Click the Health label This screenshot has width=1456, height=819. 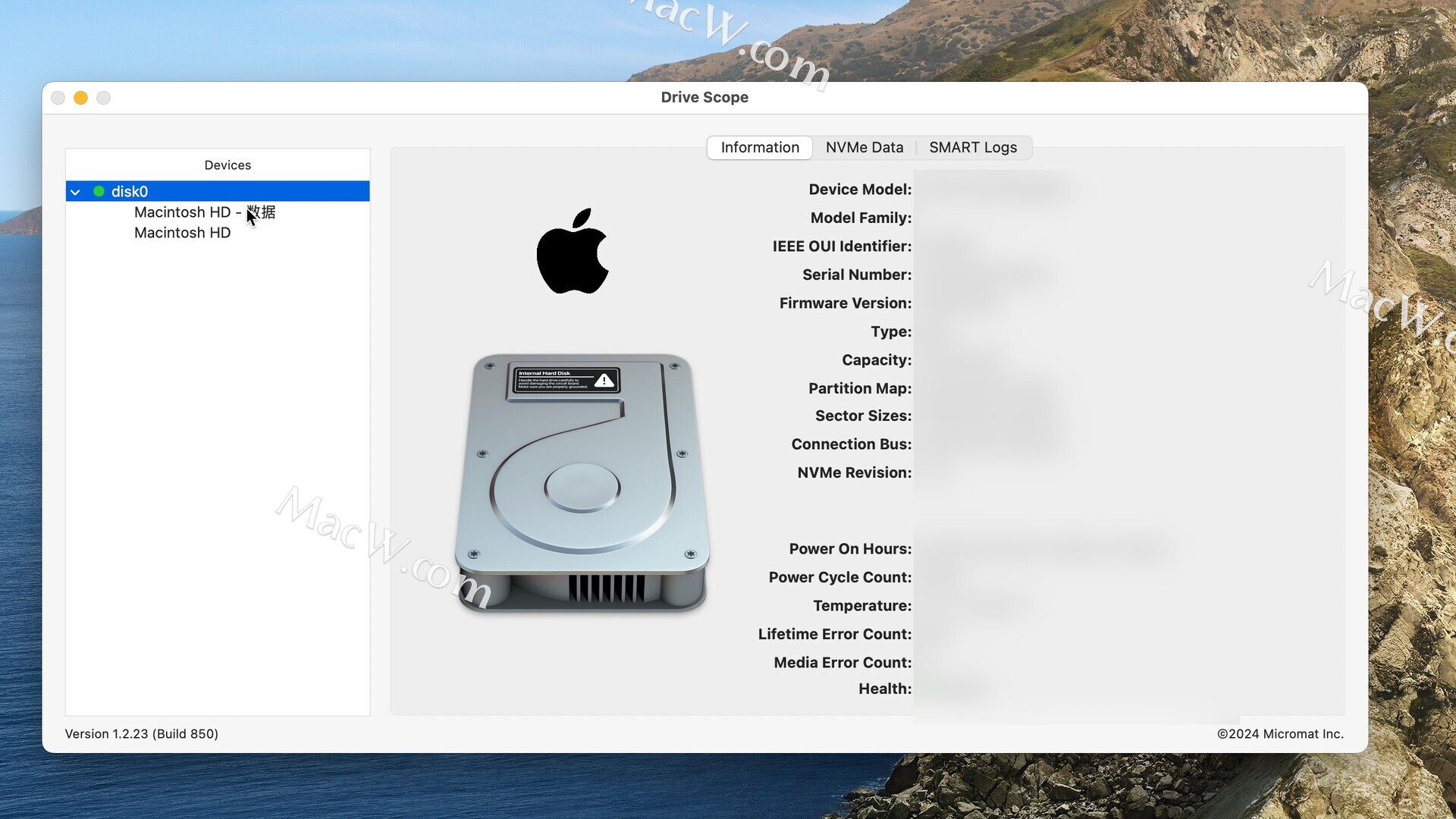click(x=884, y=689)
